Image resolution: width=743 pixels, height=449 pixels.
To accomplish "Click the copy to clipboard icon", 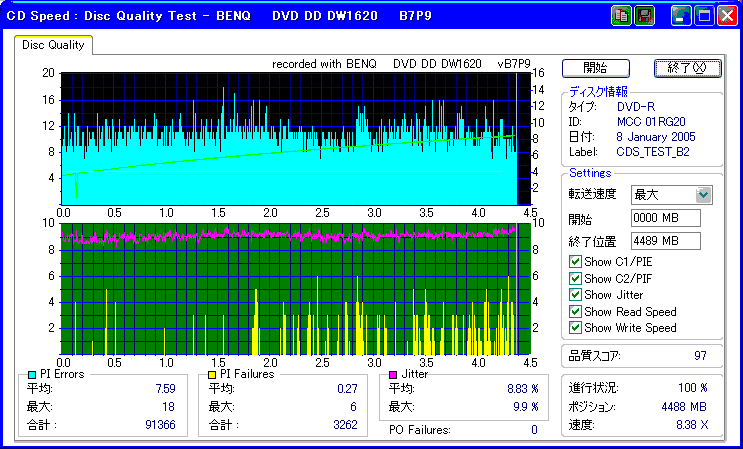I will click(x=621, y=16).
